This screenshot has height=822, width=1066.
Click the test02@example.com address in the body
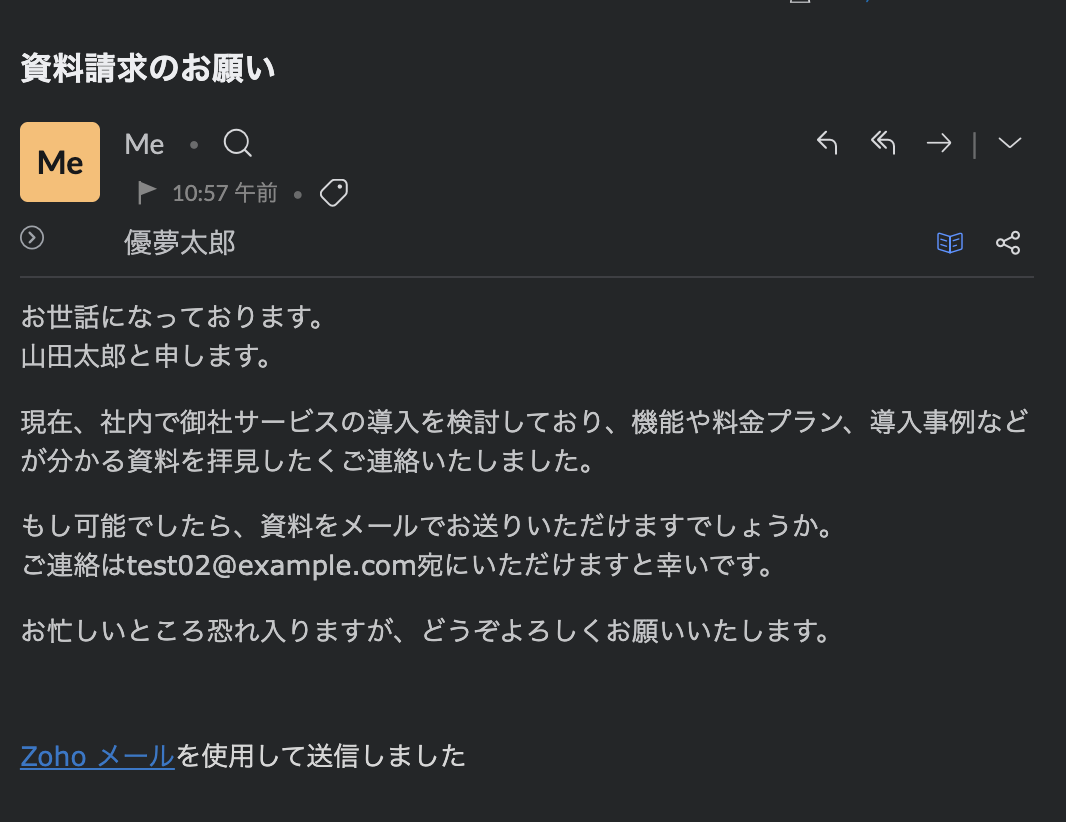point(271,565)
